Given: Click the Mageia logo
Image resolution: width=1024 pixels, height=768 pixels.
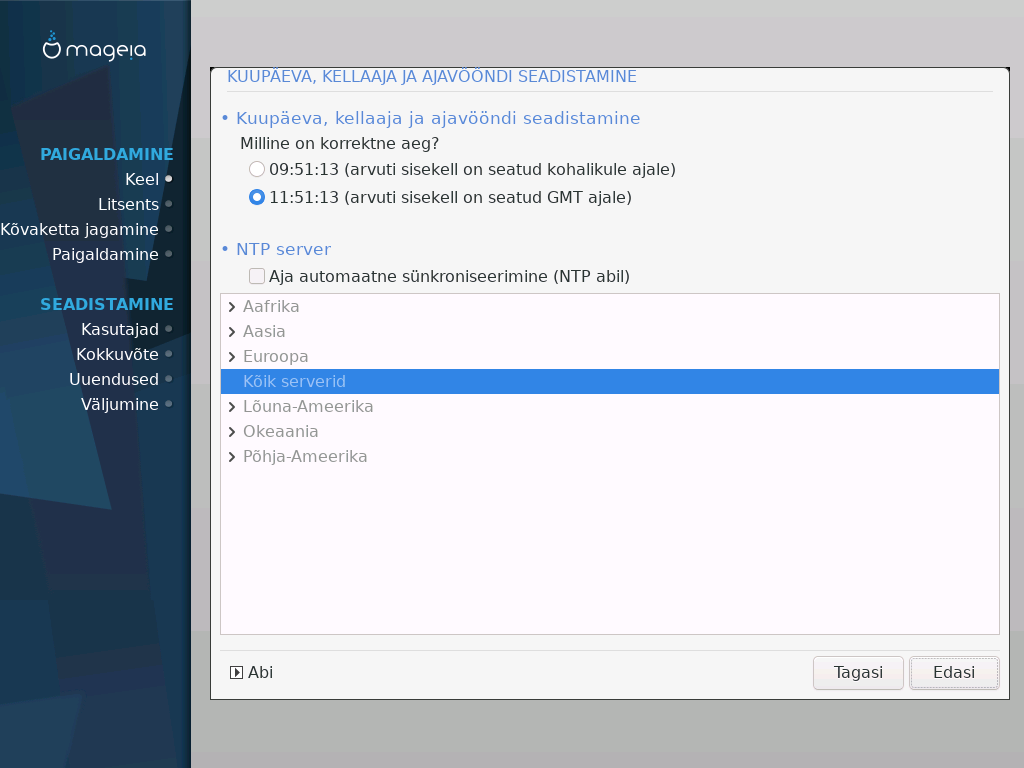Looking at the screenshot, I should click(94, 47).
